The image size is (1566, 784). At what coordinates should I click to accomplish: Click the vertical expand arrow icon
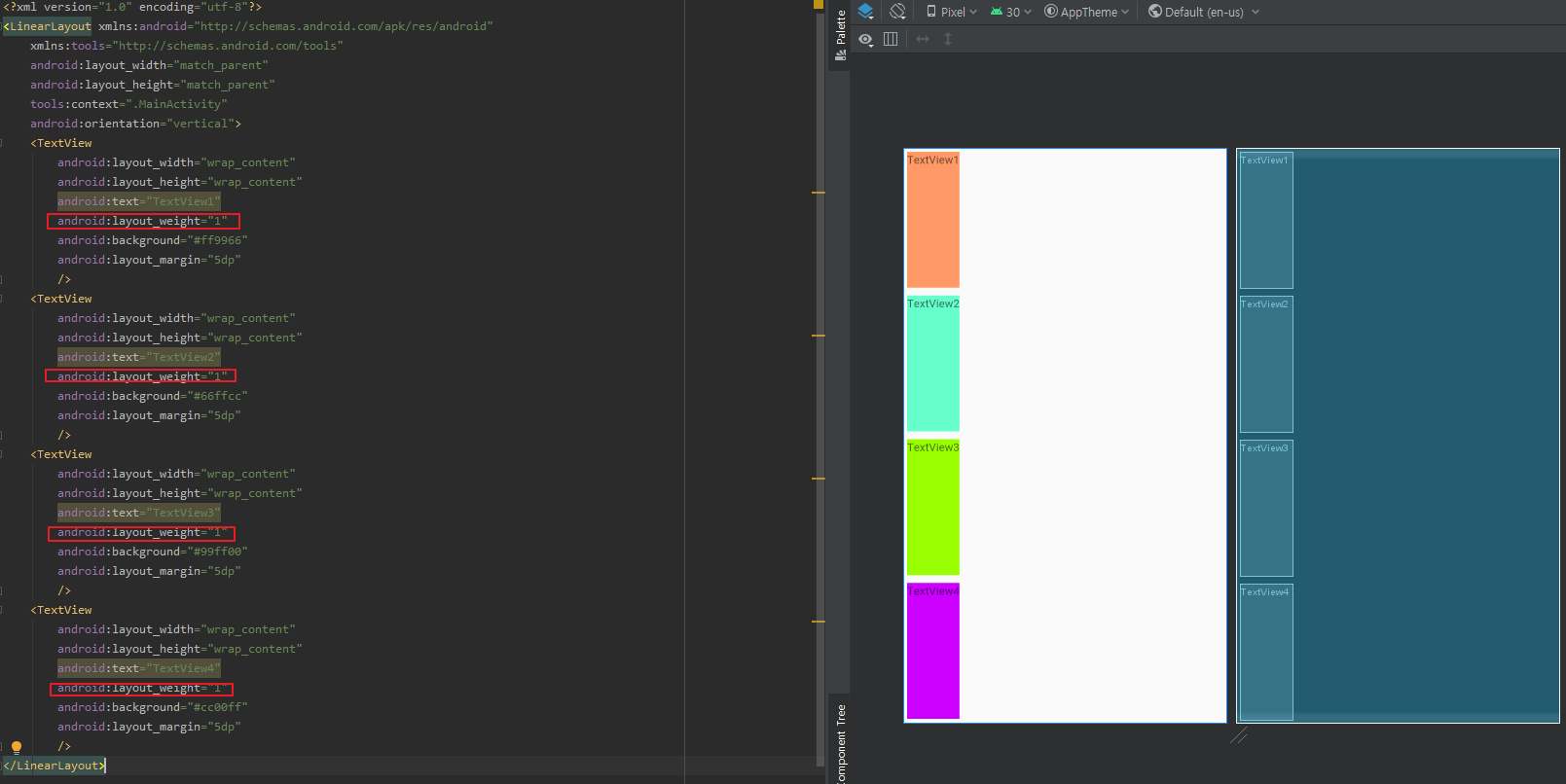point(948,39)
